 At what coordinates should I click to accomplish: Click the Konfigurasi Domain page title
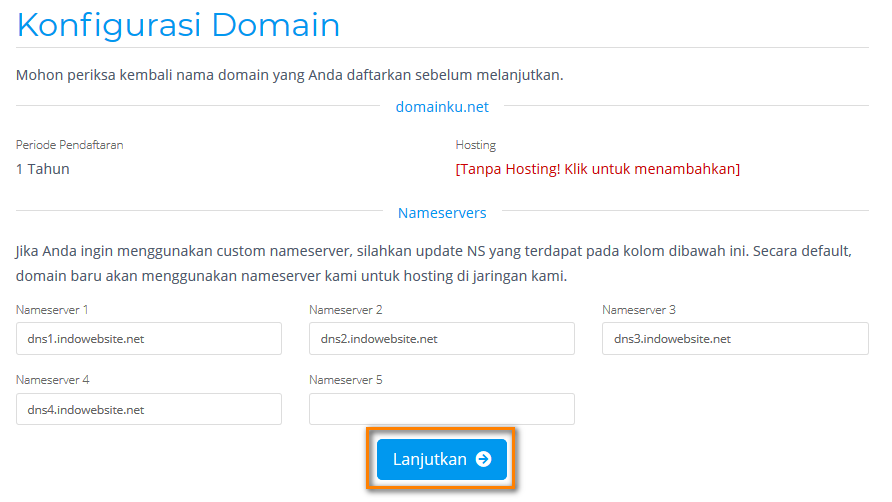(178, 25)
